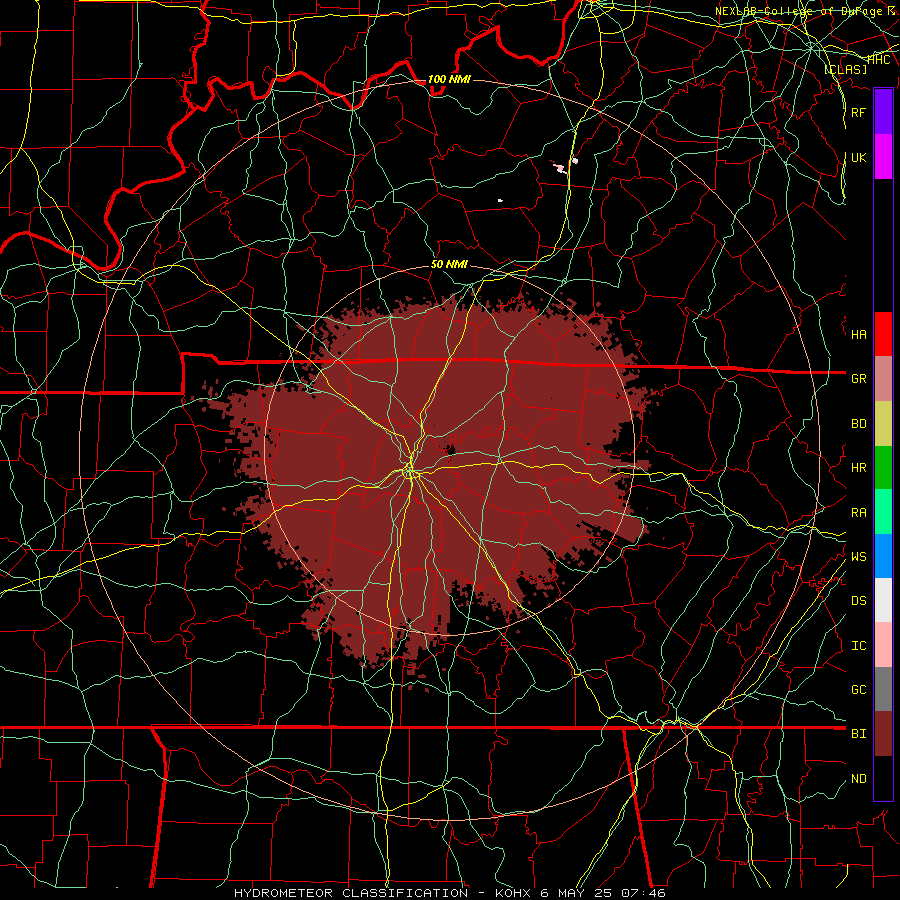900x900 pixels.
Task: Click the RA legend label
Action: pyautogui.click(x=858, y=512)
